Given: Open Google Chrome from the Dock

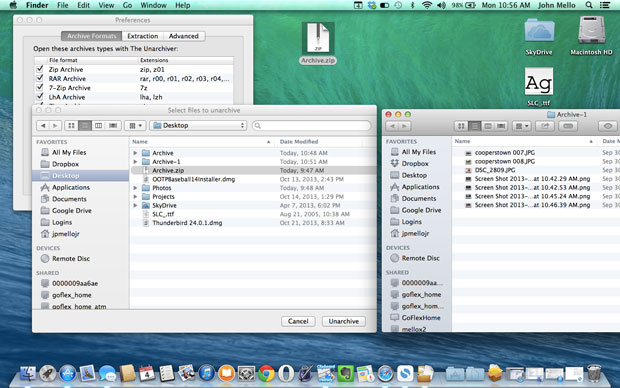Looking at the screenshot, I should click(266, 373).
